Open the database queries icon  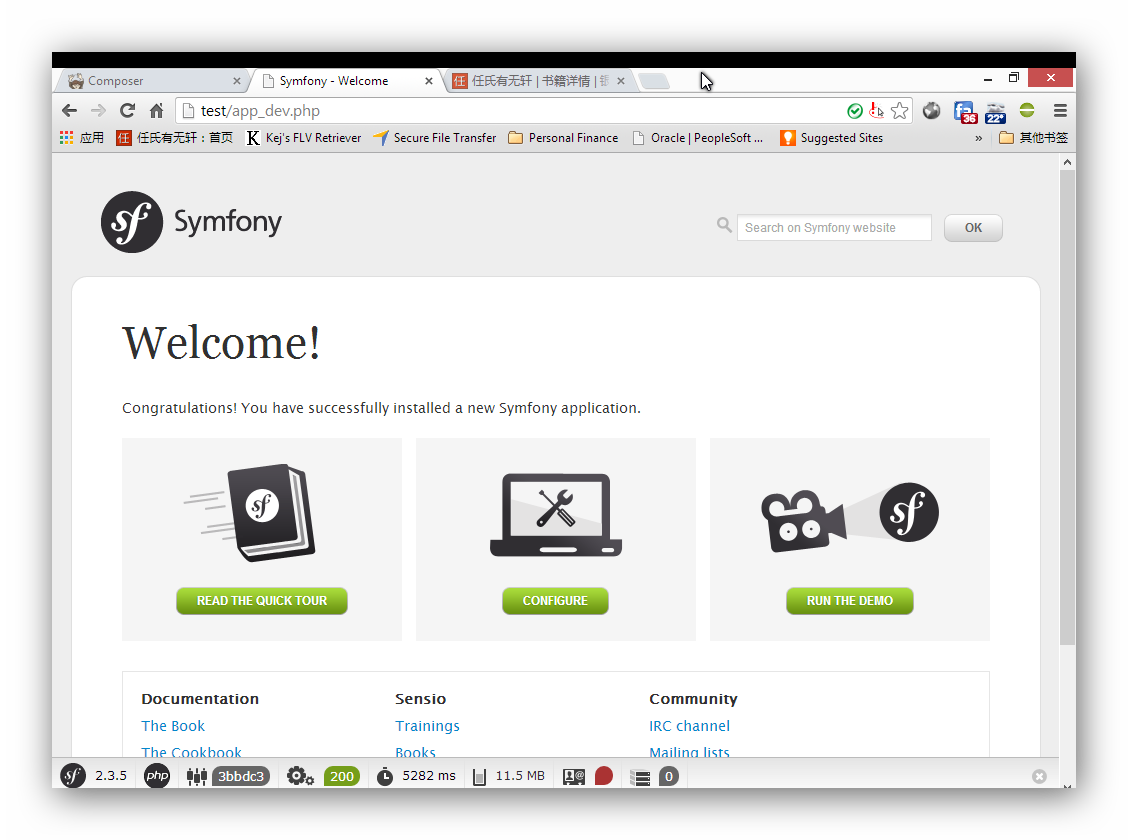tap(640, 777)
